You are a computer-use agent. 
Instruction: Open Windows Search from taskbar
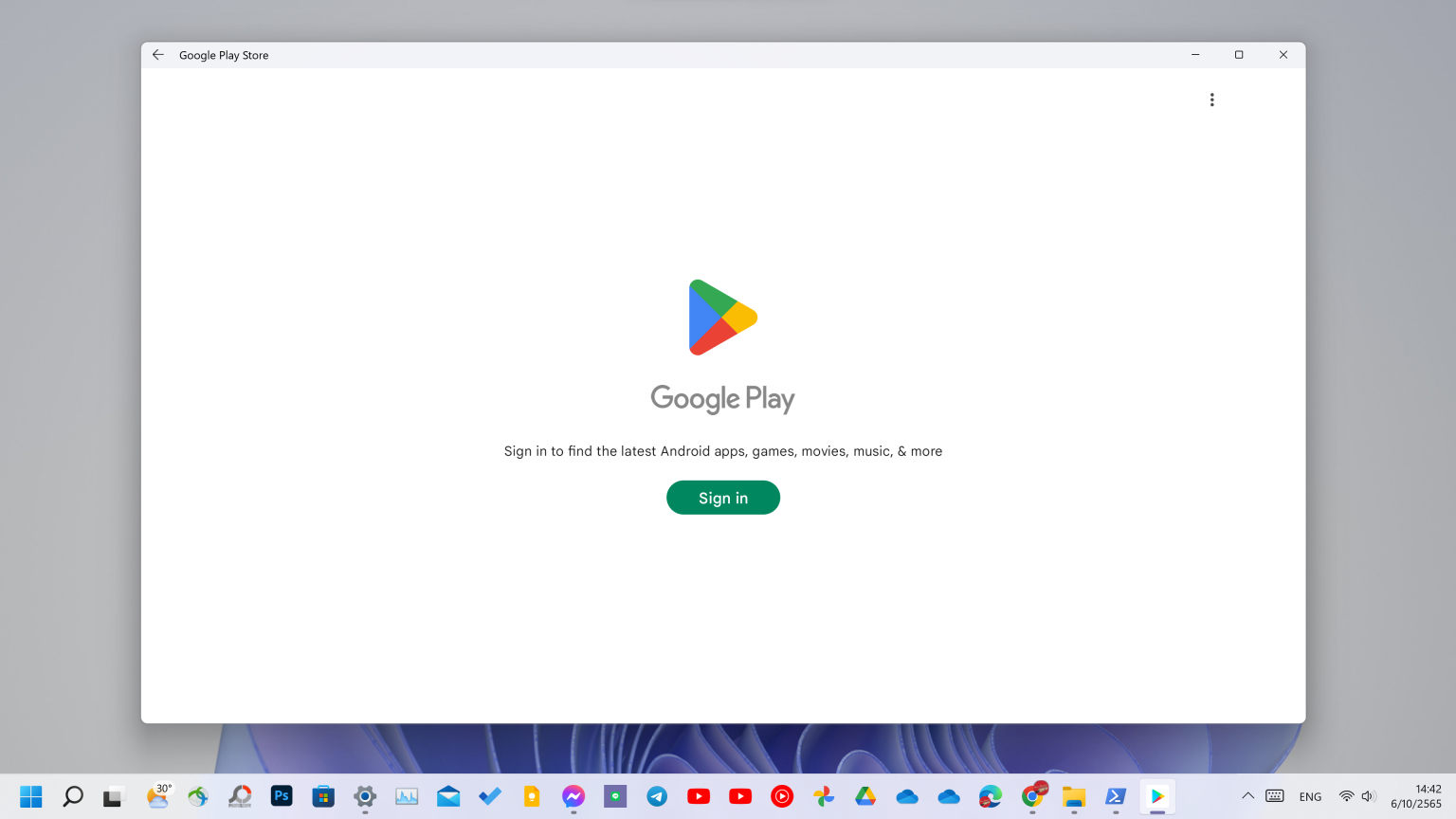(73, 796)
